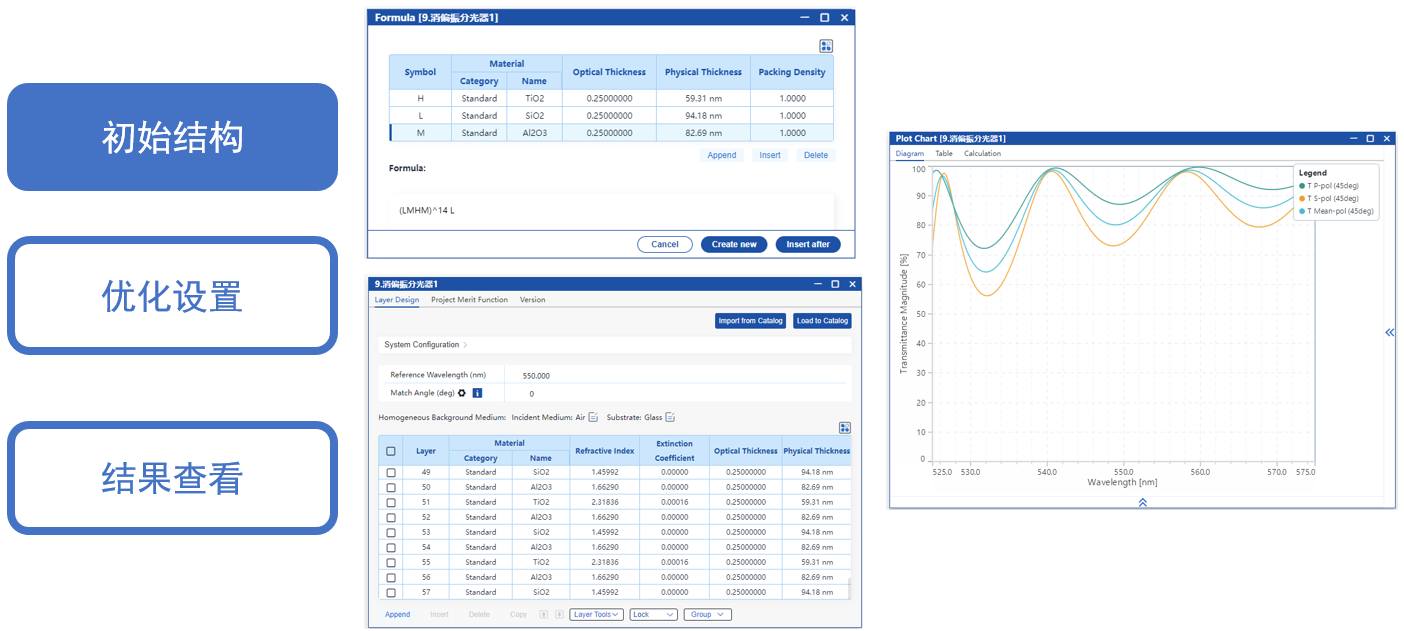Click column settings icon above layer table

pos(844,428)
